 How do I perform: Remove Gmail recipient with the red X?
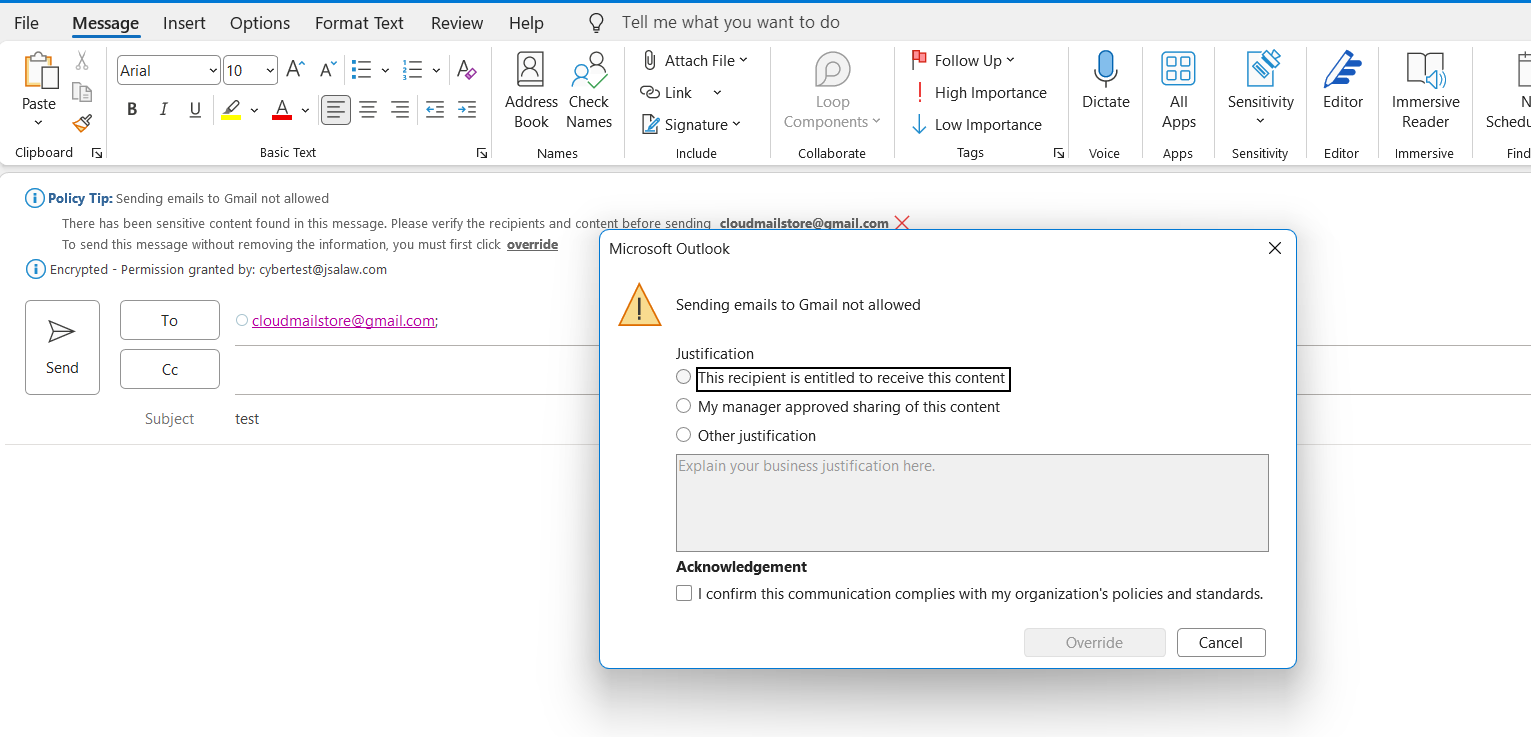pos(902,223)
